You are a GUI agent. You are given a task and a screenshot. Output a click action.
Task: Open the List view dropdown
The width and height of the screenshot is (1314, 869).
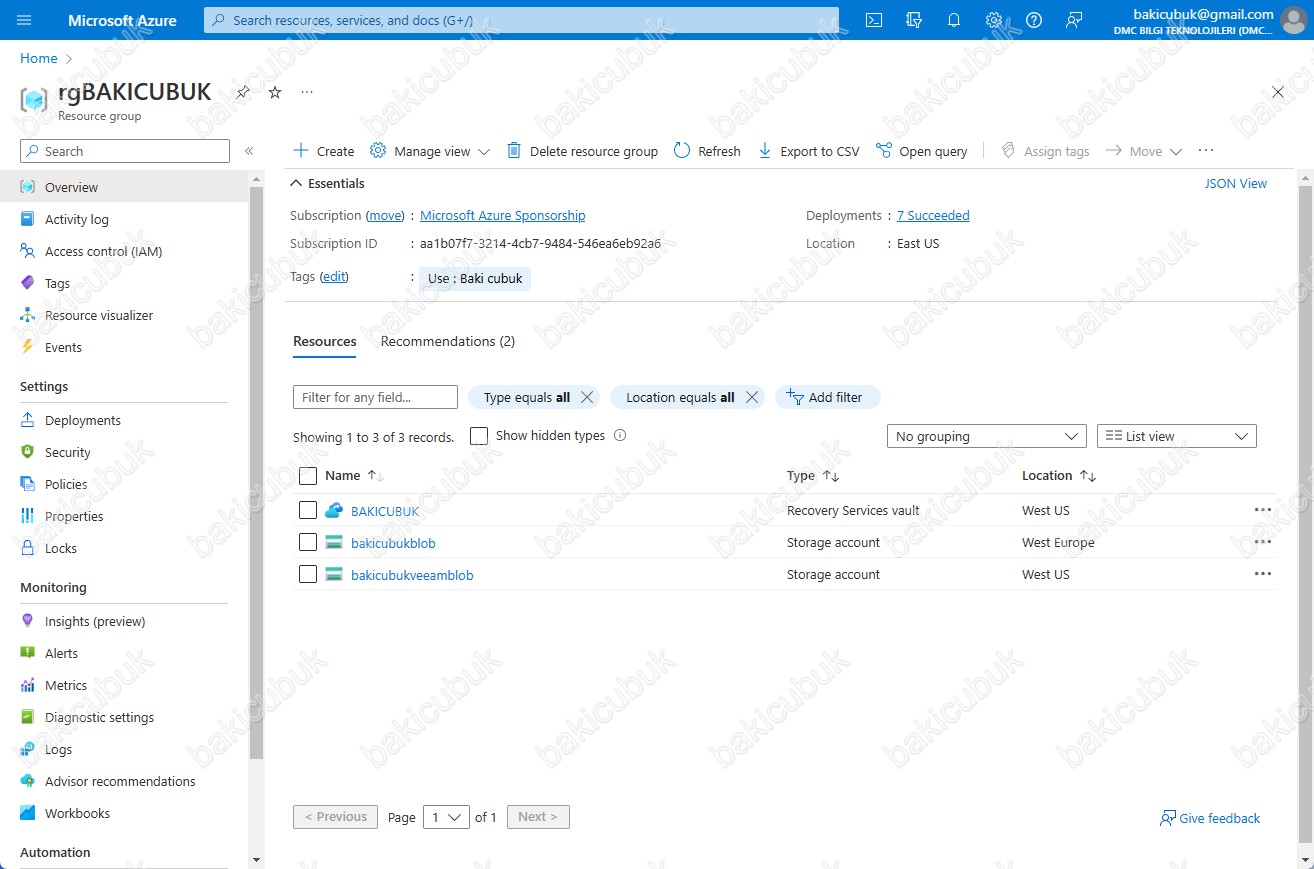[1177, 436]
